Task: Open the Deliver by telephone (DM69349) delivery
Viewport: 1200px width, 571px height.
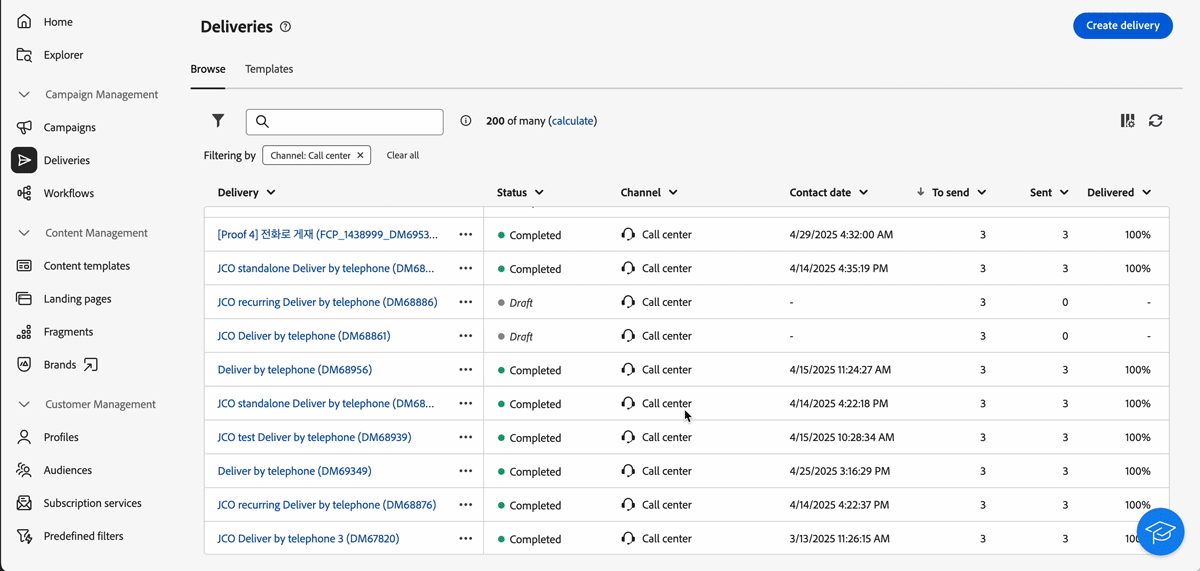Action: (294, 471)
